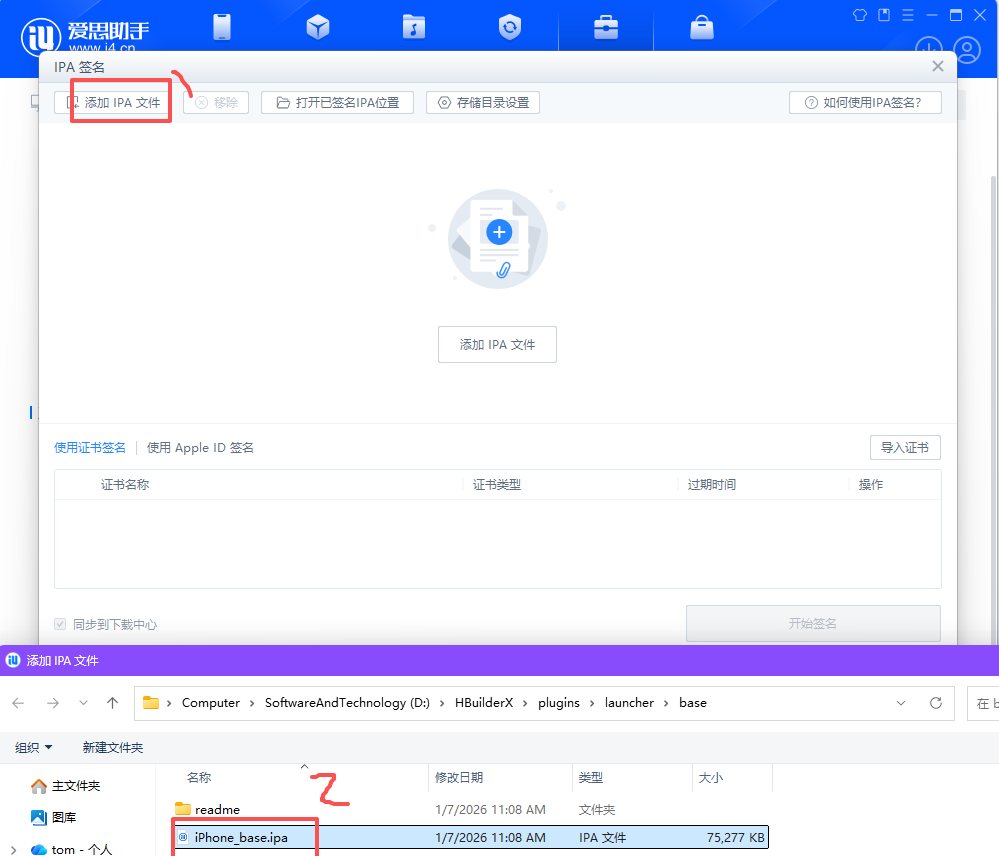999x856 pixels.
Task: Click the 开始签名 button
Action: coord(813,624)
